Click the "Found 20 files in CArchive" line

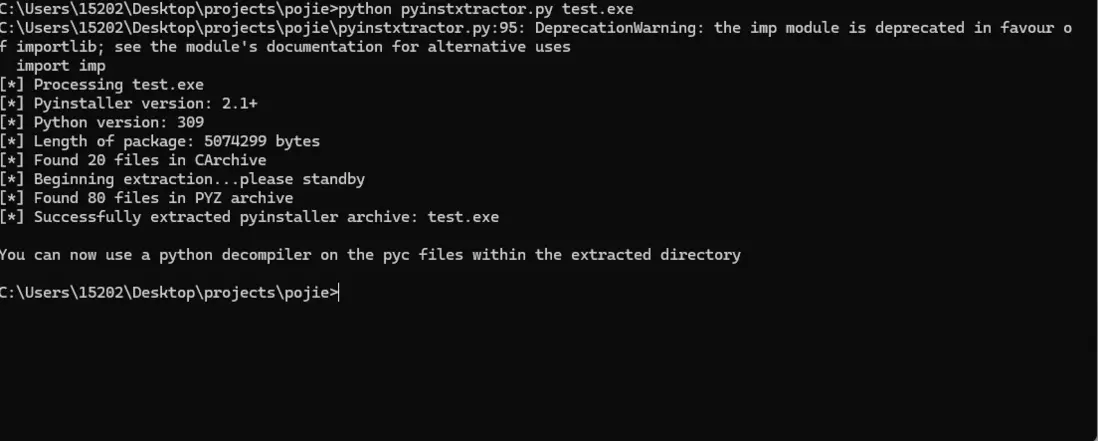[x=149, y=160]
